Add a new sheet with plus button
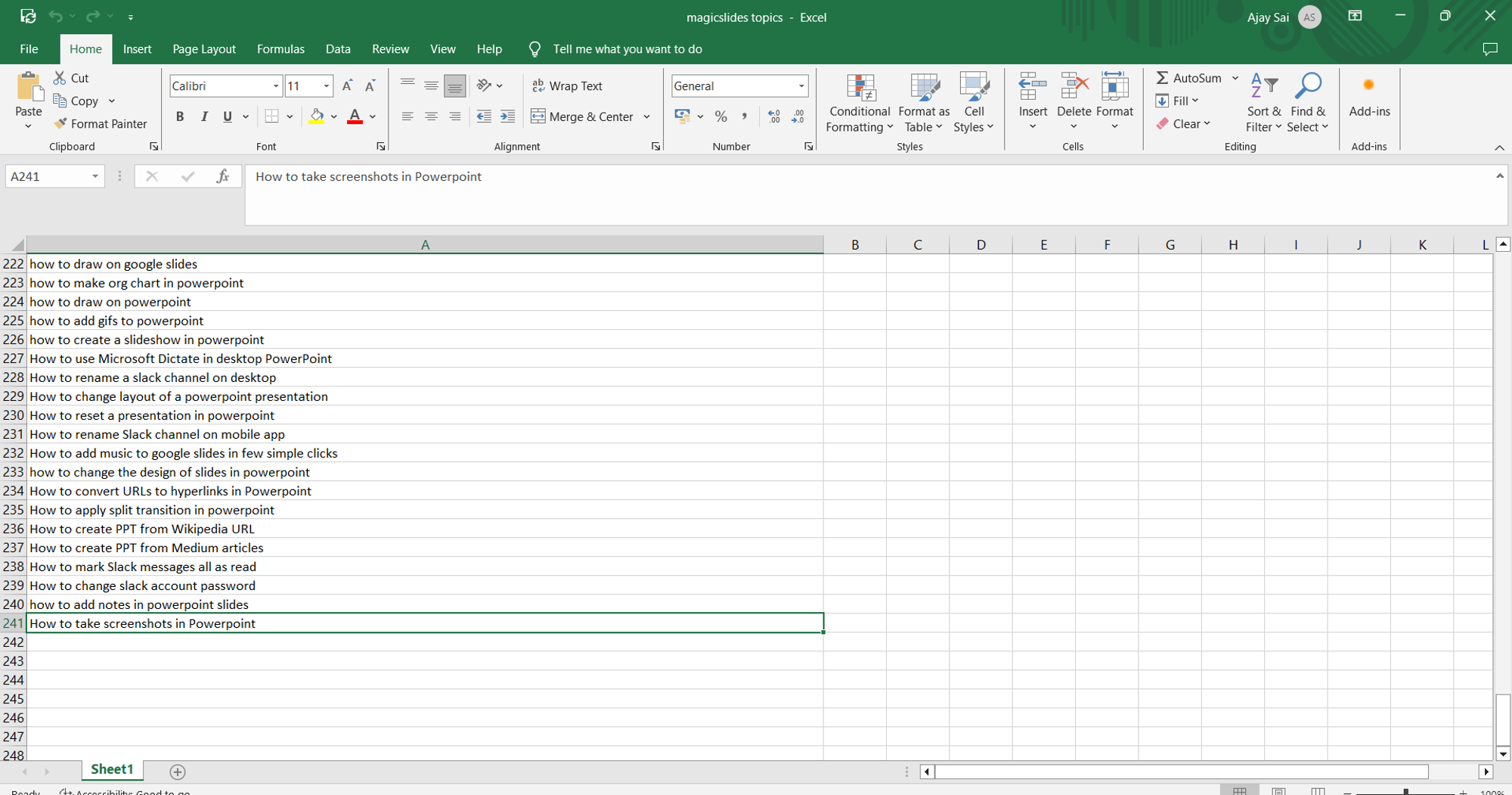The height and width of the screenshot is (795, 1512). (x=178, y=772)
